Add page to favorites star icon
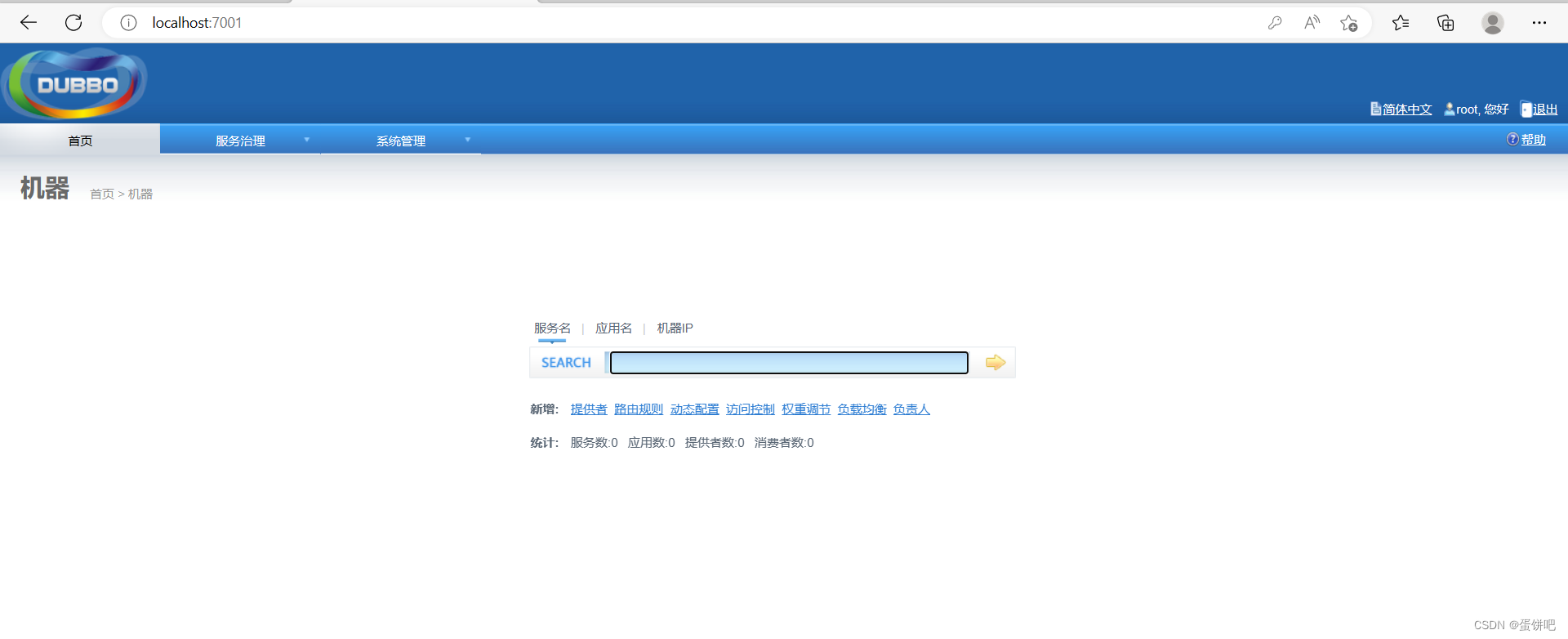The height and width of the screenshot is (639, 1568). [1349, 23]
